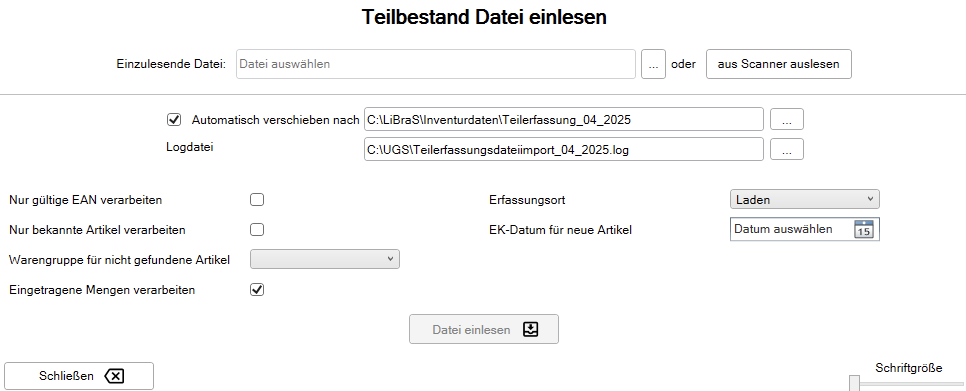
Task: Click the calendar icon in EK-Datum field
Action: (864, 229)
